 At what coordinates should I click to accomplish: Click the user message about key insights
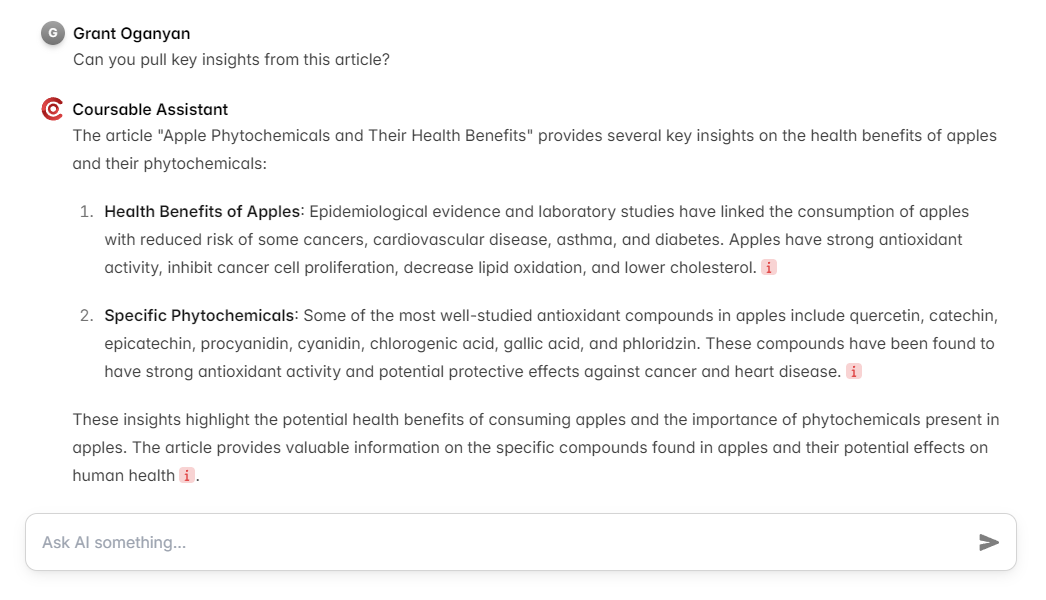pyautogui.click(x=231, y=59)
